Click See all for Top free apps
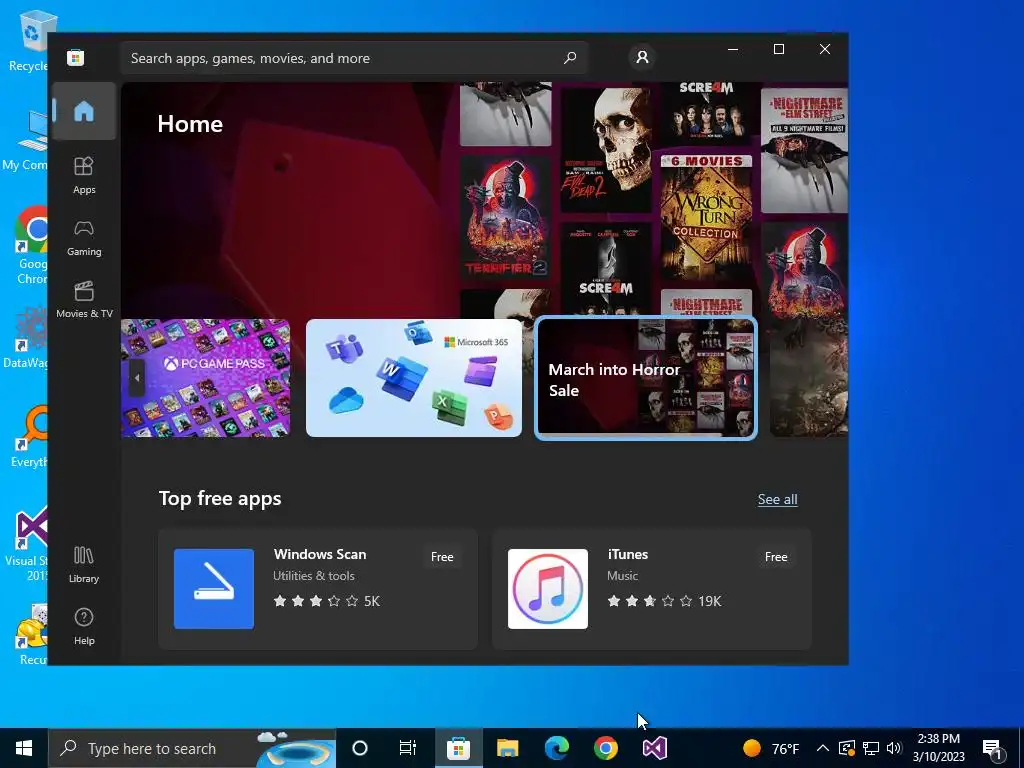This screenshot has height=768, width=1024. click(777, 500)
